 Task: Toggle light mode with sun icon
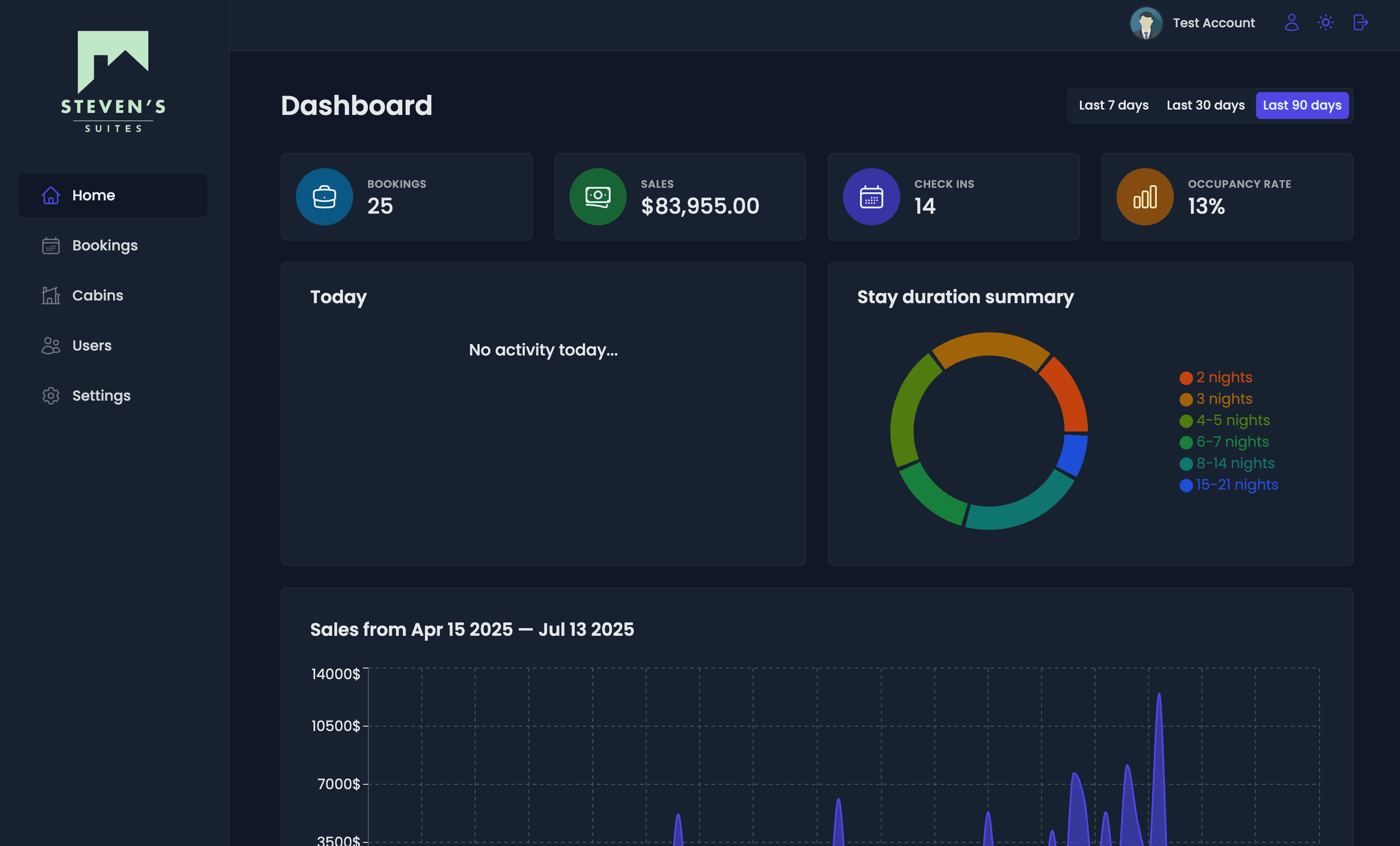[x=1325, y=23]
